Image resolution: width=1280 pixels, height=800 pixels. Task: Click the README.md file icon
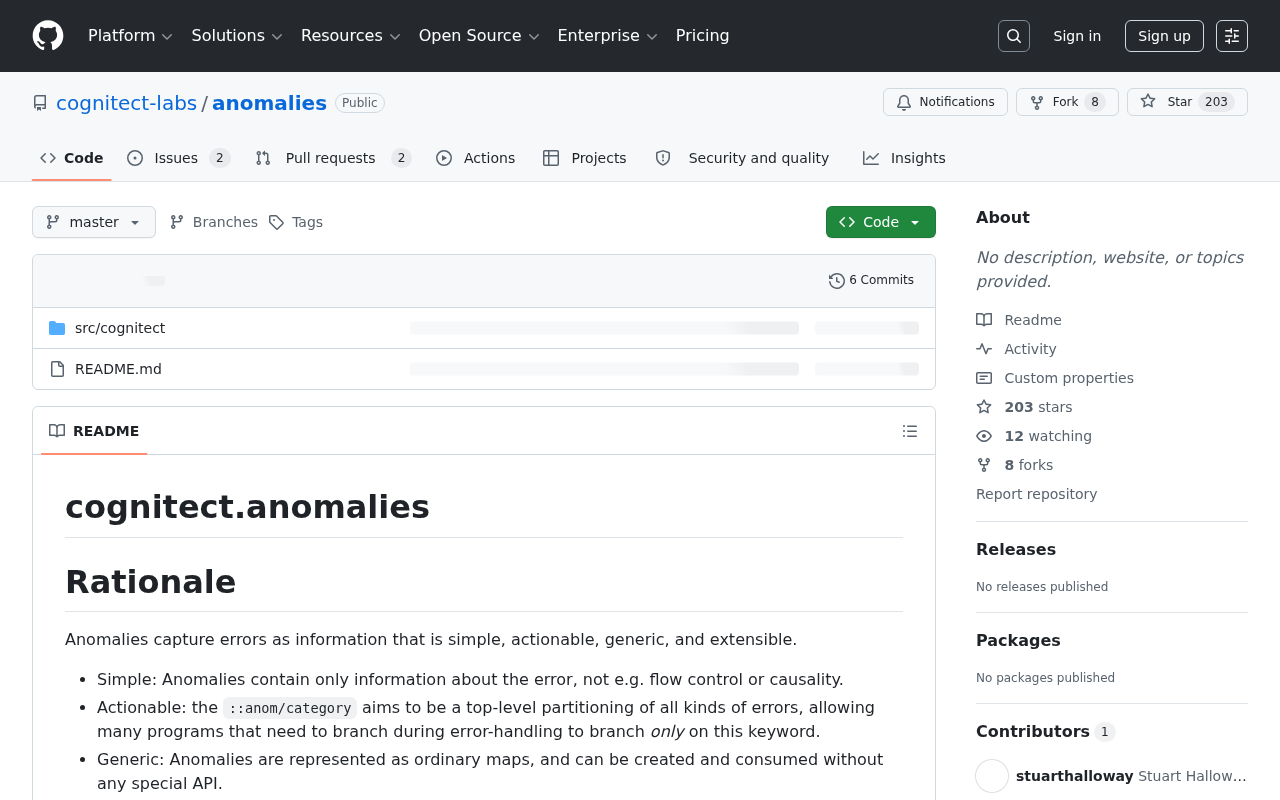click(57, 369)
